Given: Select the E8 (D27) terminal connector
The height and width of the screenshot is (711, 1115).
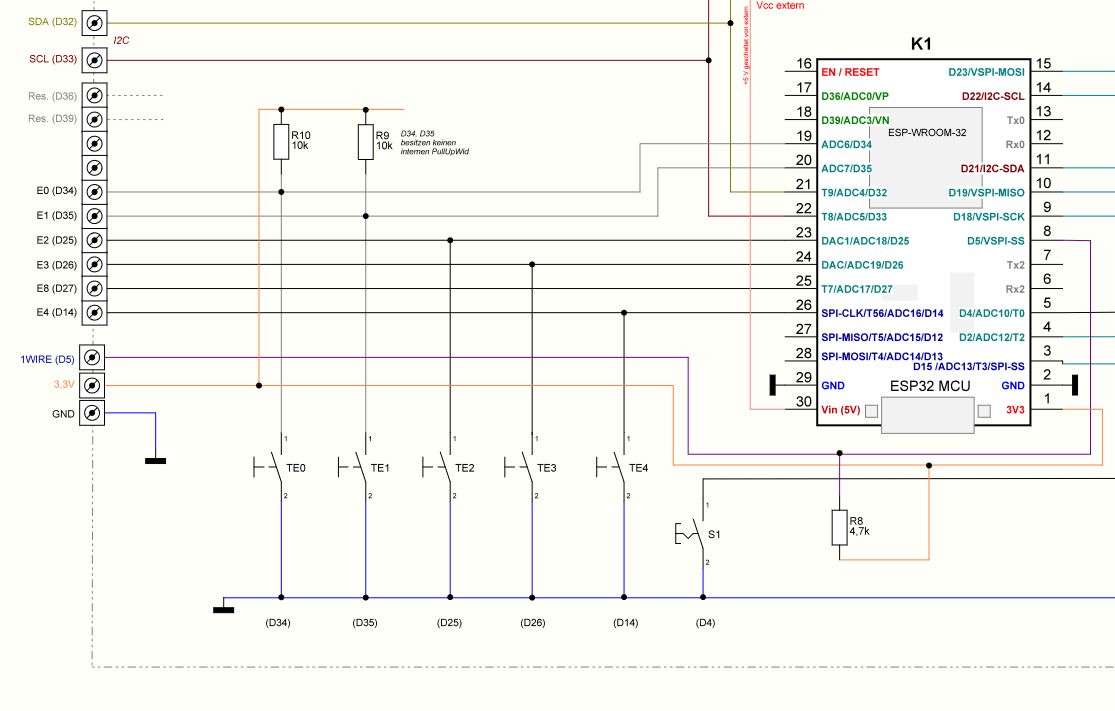Looking at the screenshot, I should [93, 288].
